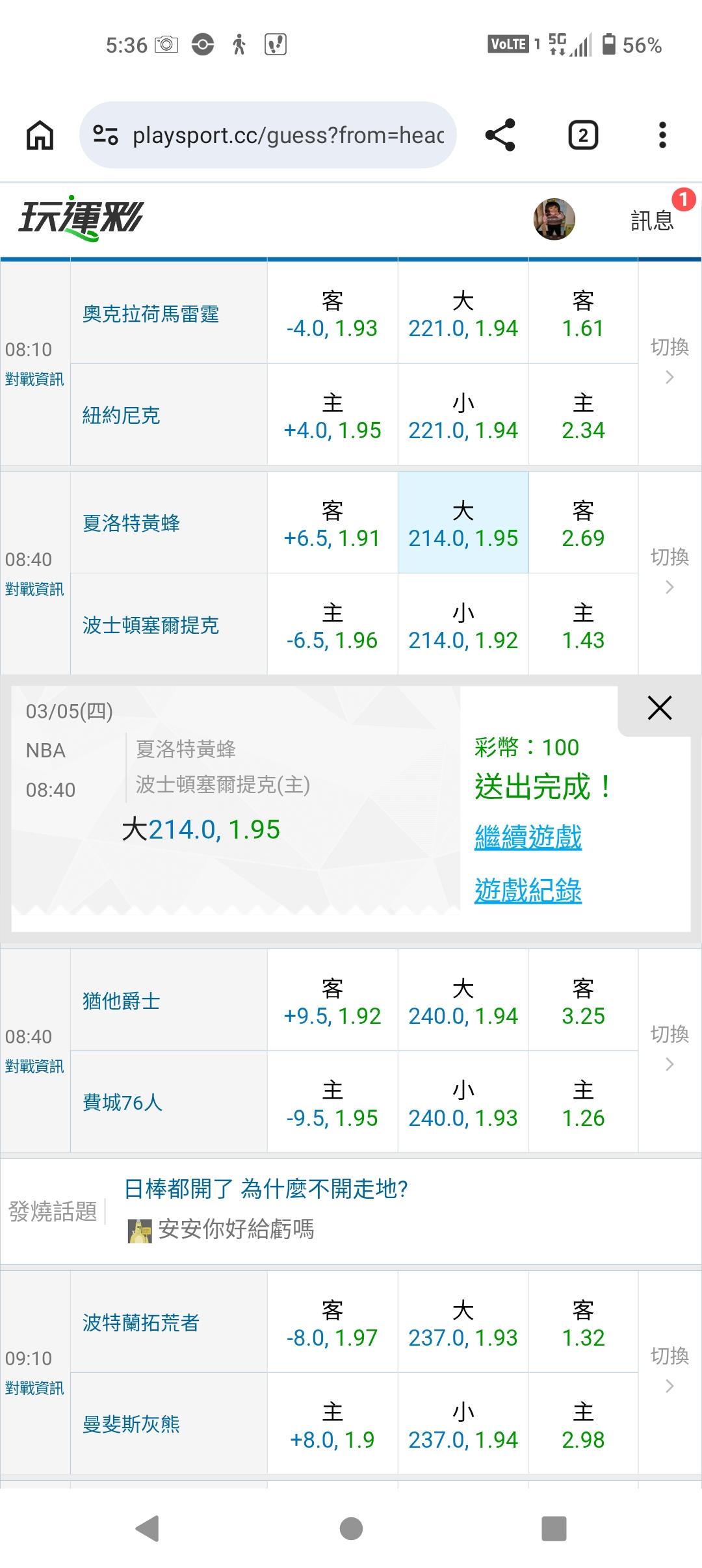This screenshot has width=702, height=1568.
Task: Open the user profile avatar
Action: [x=554, y=219]
